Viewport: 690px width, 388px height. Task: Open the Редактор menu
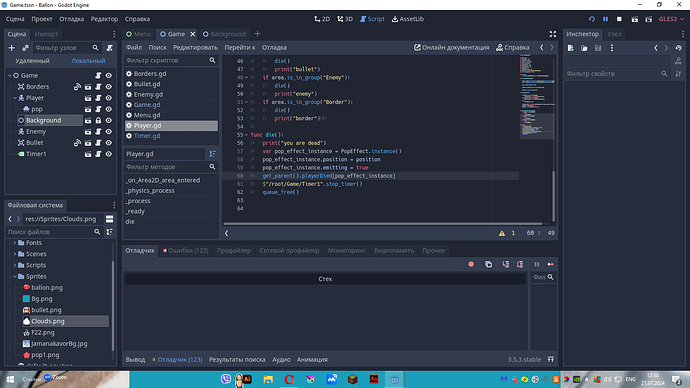pyautogui.click(x=104, y=19)
